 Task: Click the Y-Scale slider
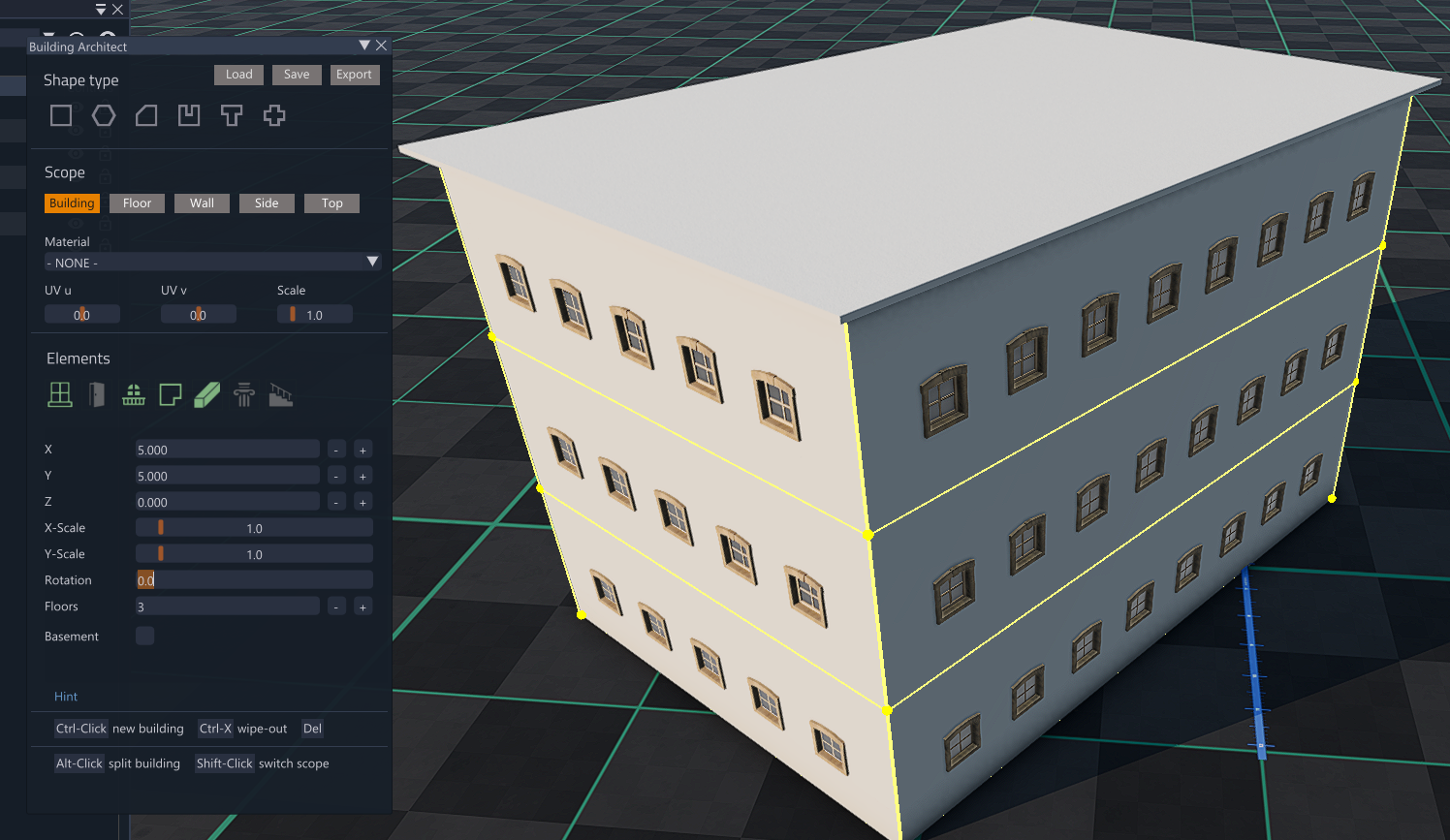point(254,554)
